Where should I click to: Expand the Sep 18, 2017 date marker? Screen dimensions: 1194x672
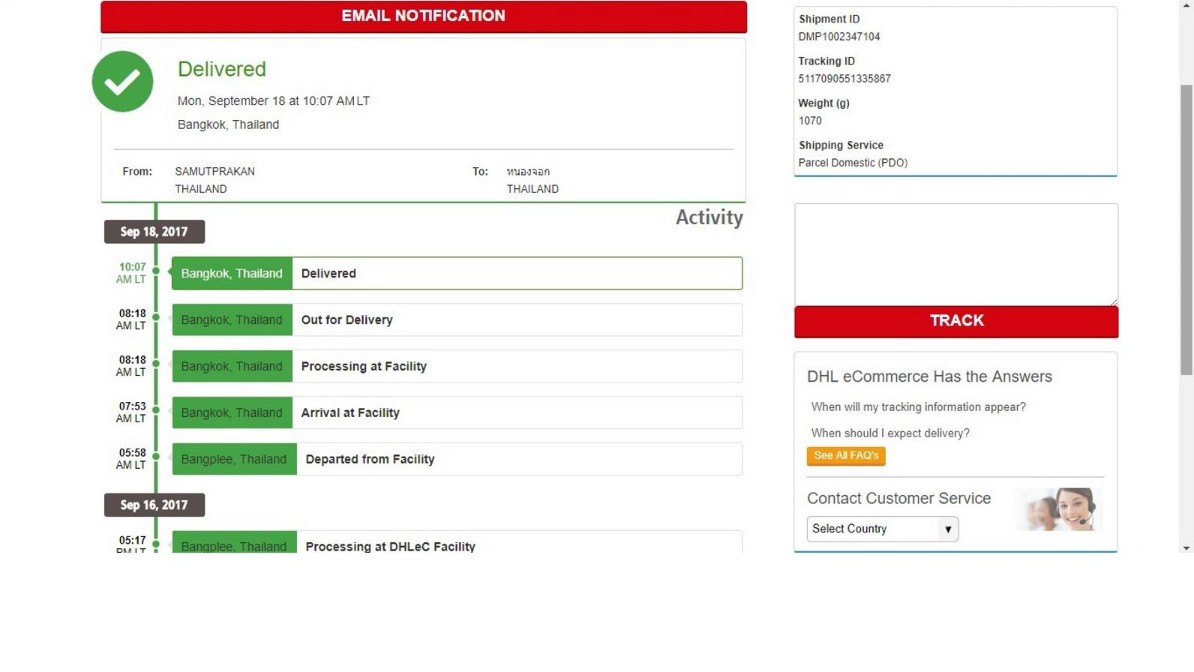153,231
